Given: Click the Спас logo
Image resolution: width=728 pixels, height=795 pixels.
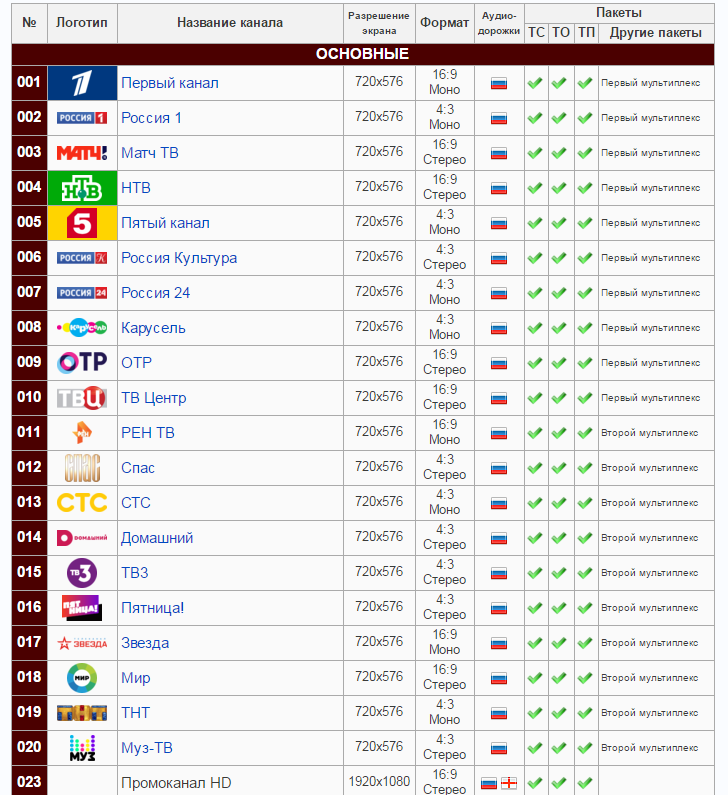Looking at the screenshot, I should click(x=82, y=468).
